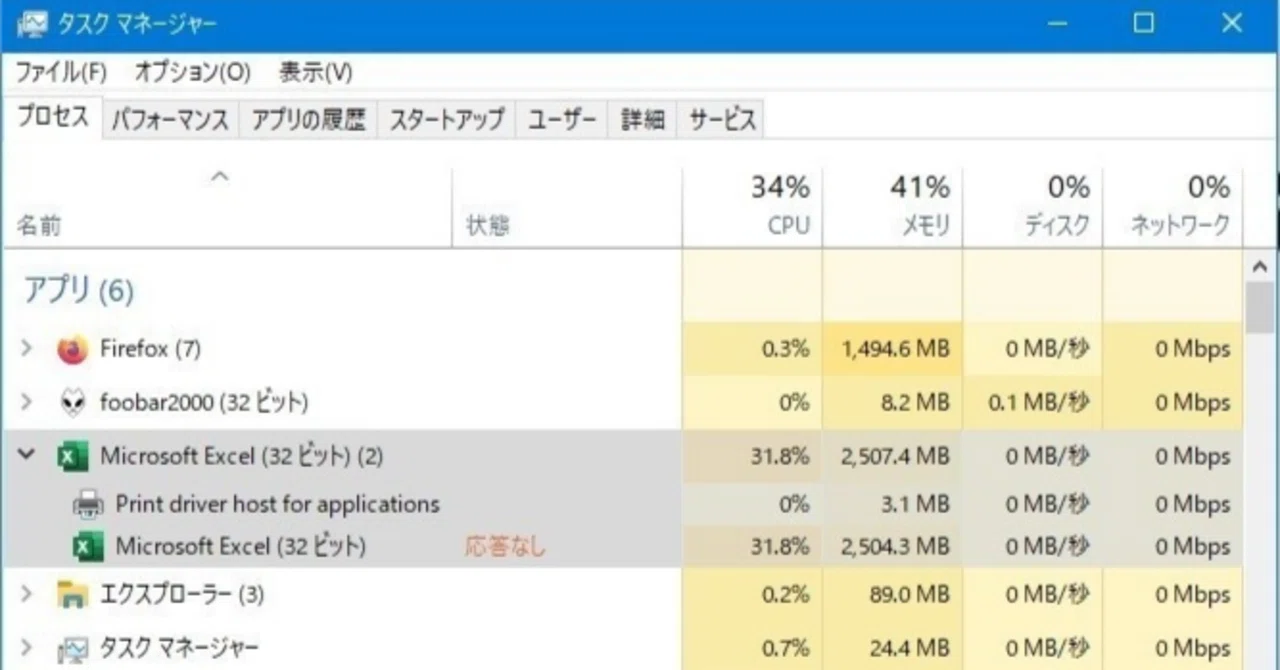
Task: Switch to the 詳細 tab
Action: click(x=643, y=120)
